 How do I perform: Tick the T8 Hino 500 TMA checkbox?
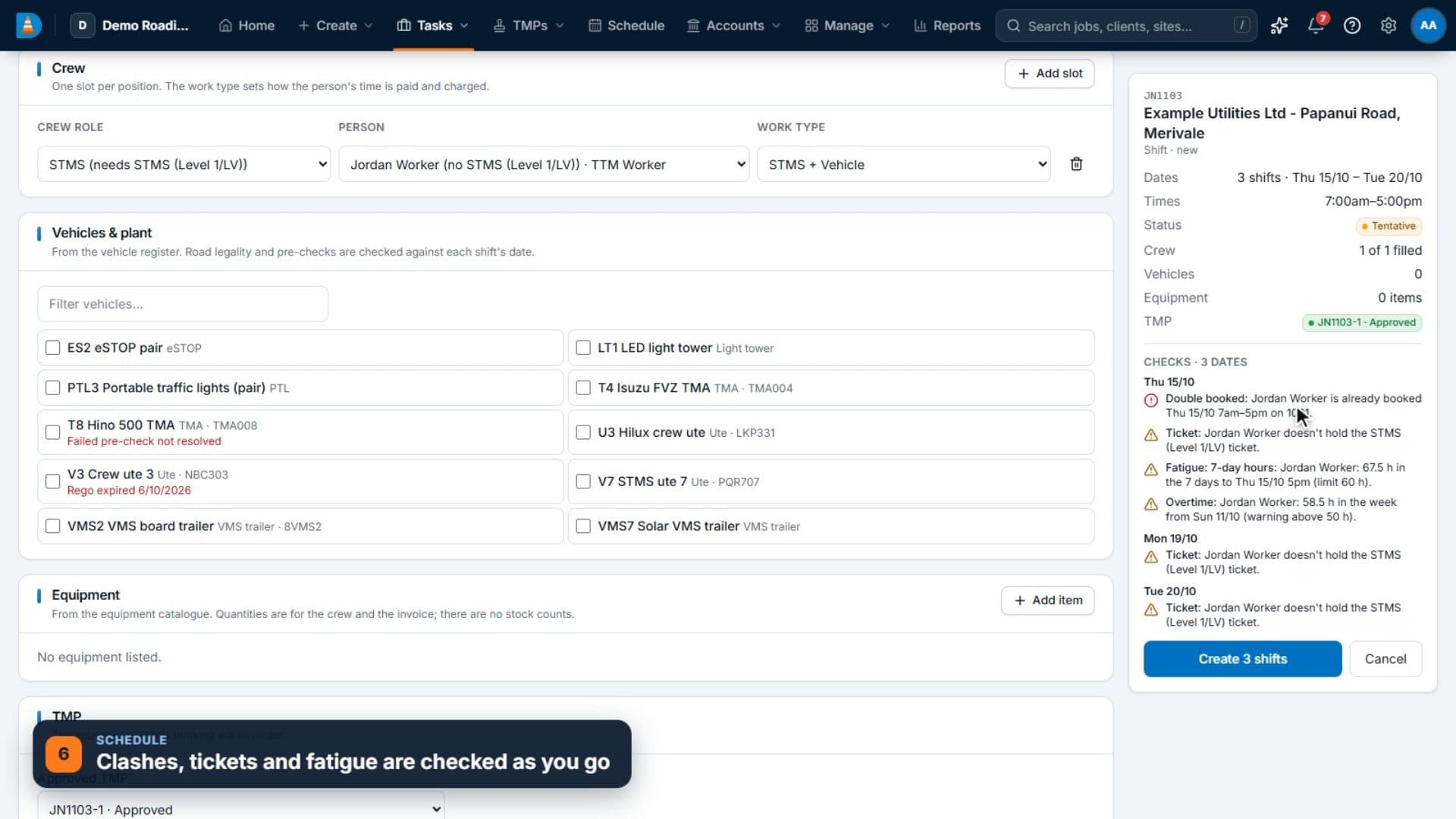(x=52, y=432)
